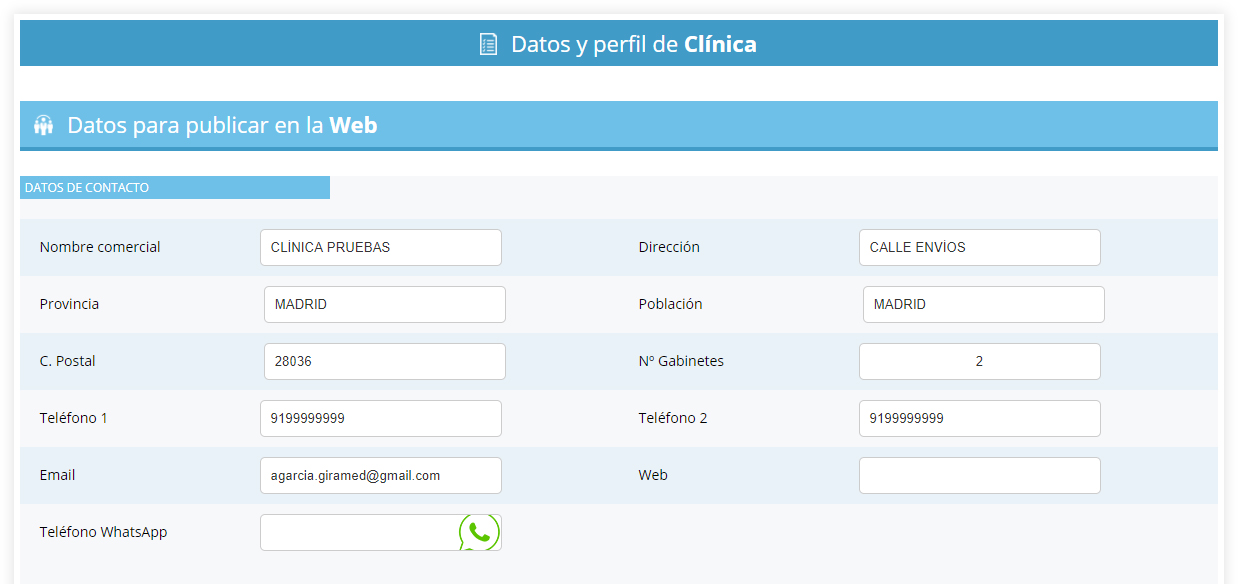Click the Nº Gabinetes number field
Image resolution: width=1238 pixels, height=584 pixels.
pos(979,361)
